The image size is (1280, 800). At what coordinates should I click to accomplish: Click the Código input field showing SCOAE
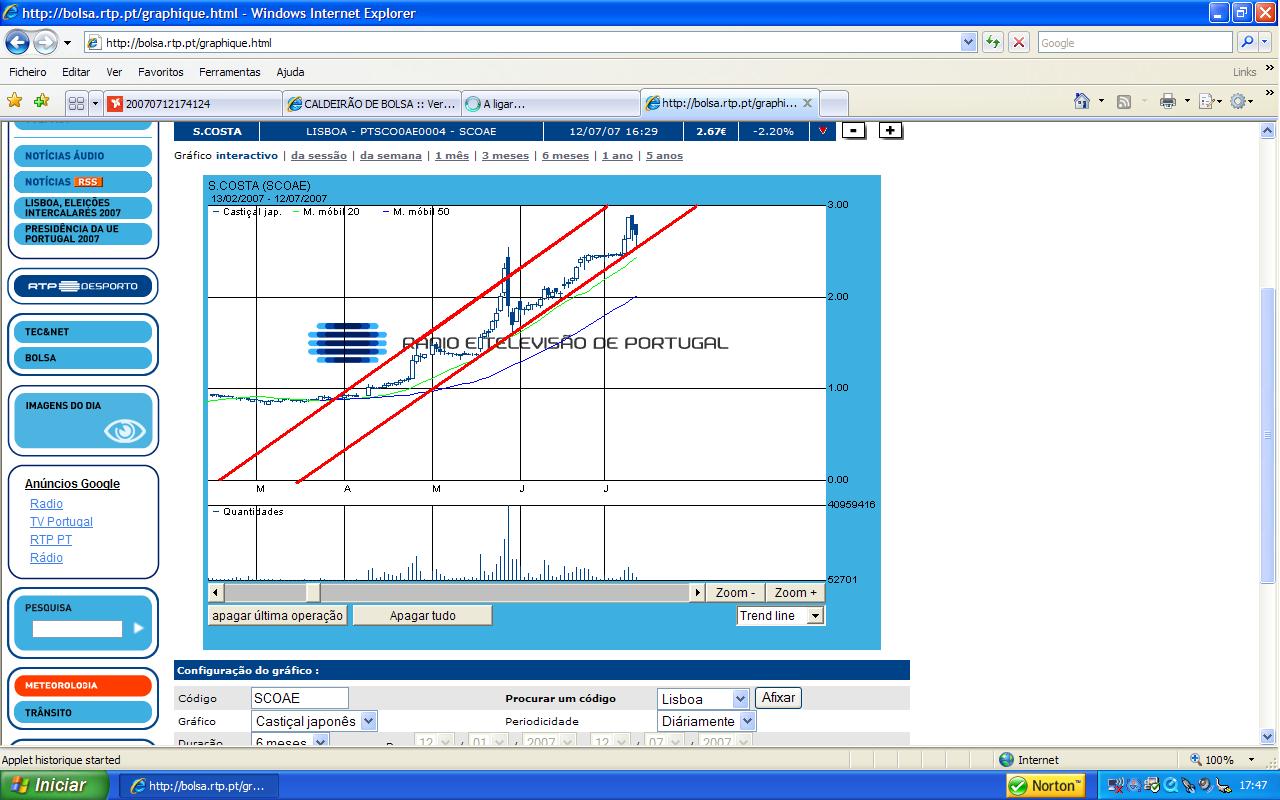click(x=300, y=698)
